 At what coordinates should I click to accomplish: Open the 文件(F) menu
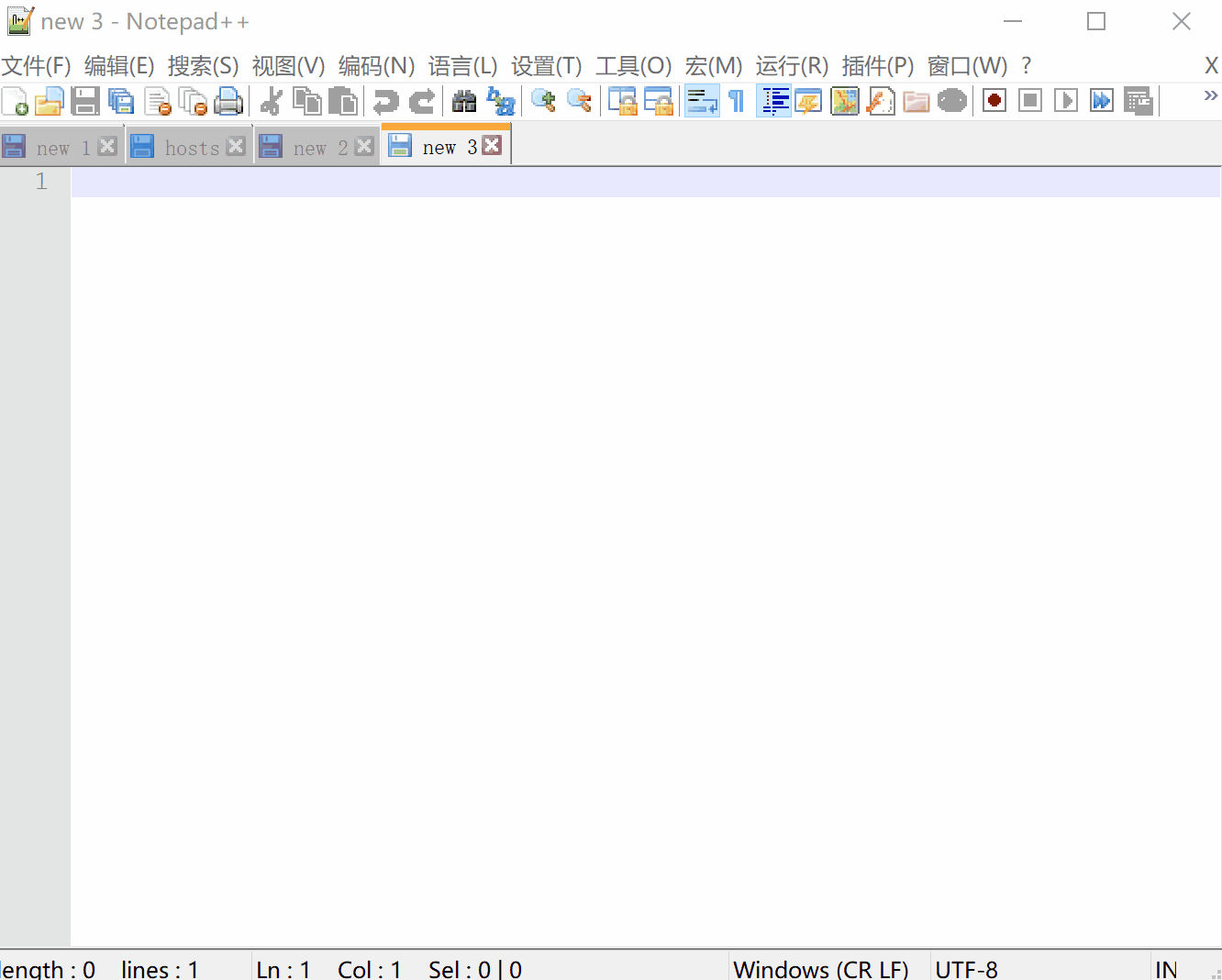click(37, 66)
